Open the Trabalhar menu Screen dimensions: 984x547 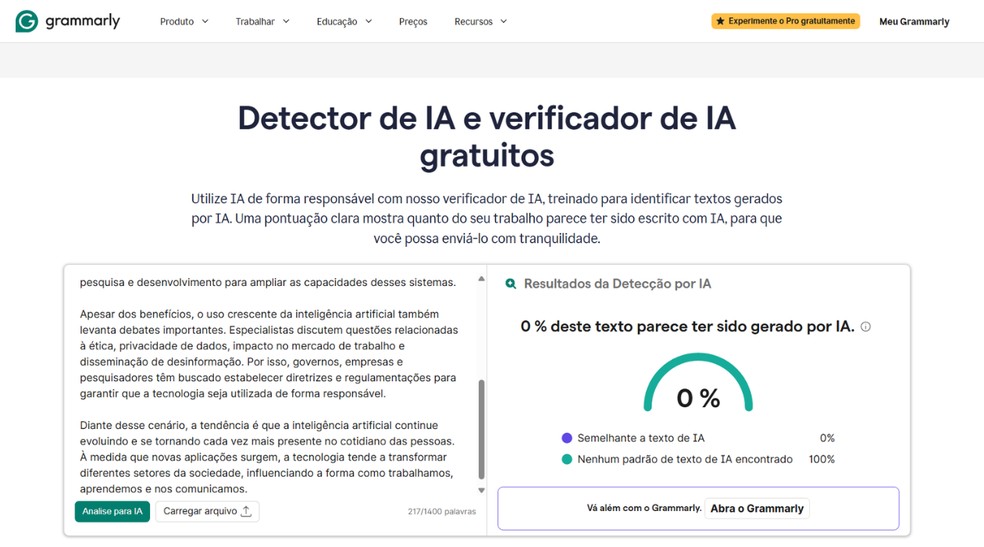coord(262,21)
